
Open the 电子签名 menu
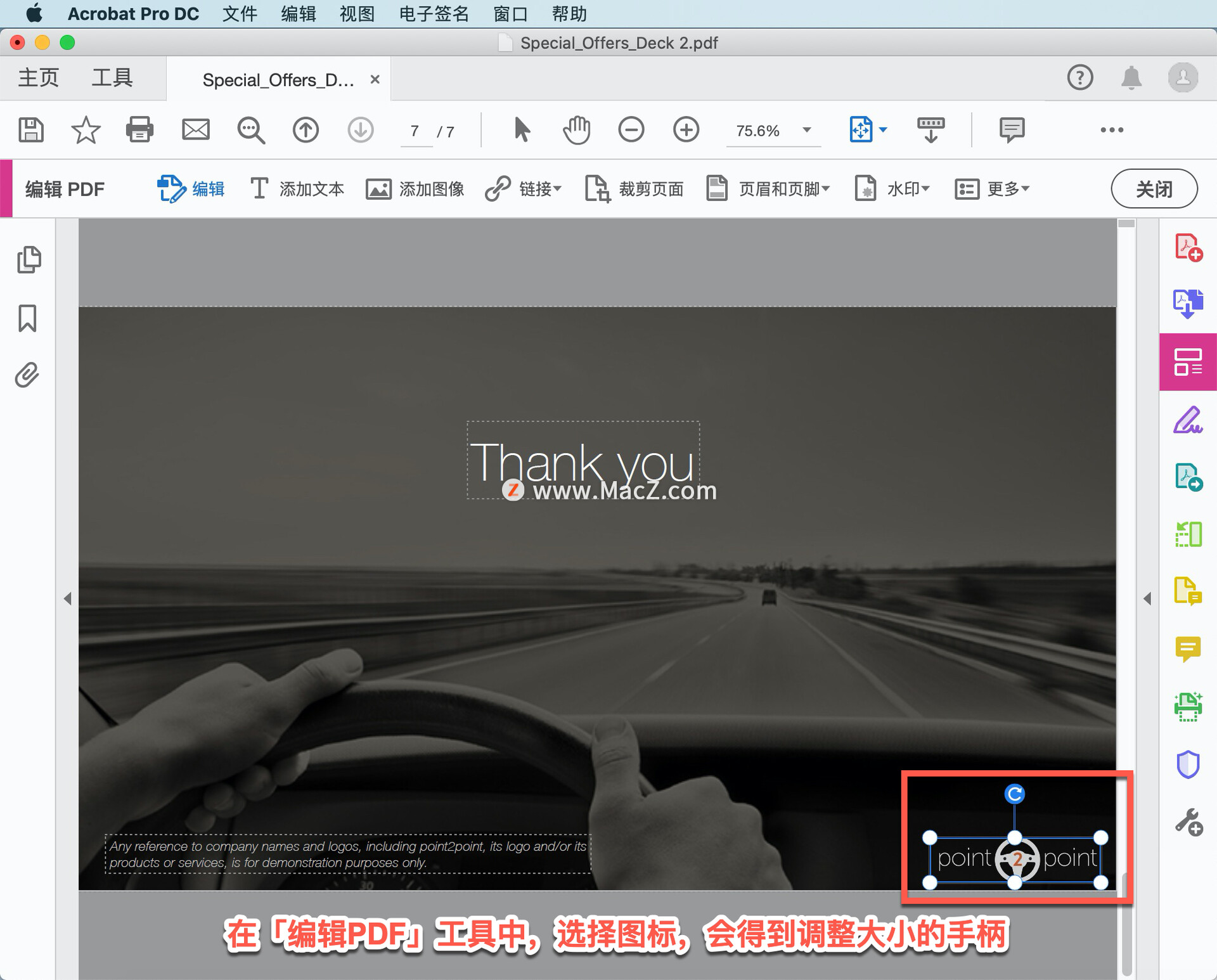click(434, 13)
